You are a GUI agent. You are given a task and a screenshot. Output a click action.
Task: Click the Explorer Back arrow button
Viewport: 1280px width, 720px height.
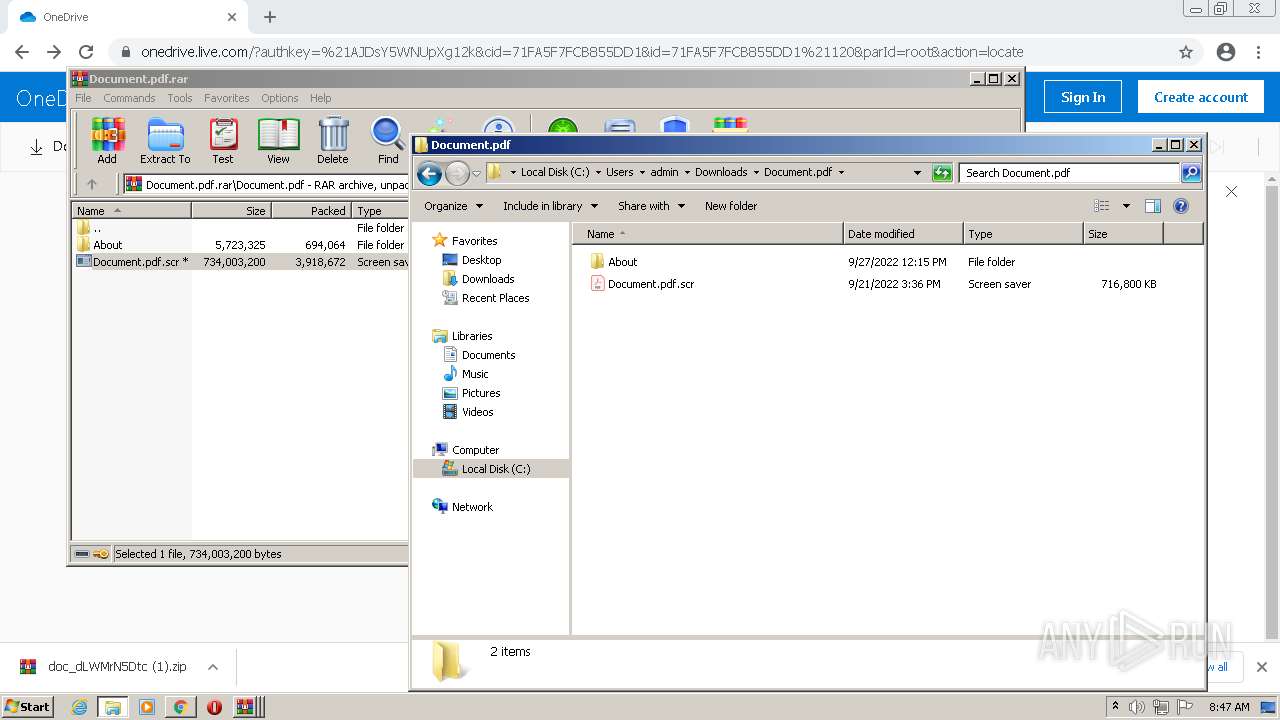[430, 173]
